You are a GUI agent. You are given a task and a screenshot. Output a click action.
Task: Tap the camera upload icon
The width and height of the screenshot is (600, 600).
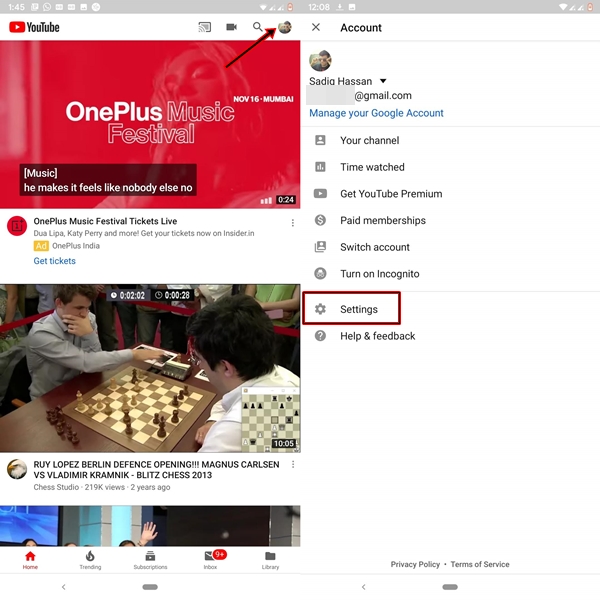point(232,27)
